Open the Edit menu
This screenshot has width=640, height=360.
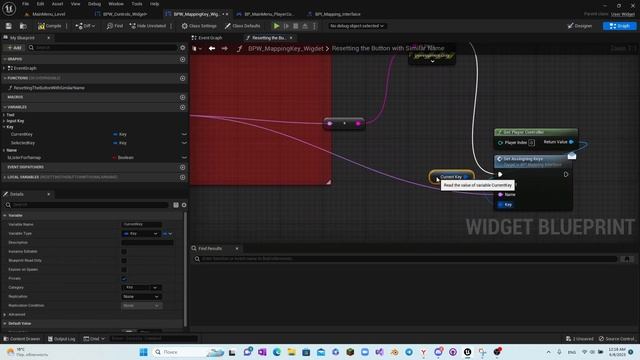pyautogui.click(x=40, y=4)
